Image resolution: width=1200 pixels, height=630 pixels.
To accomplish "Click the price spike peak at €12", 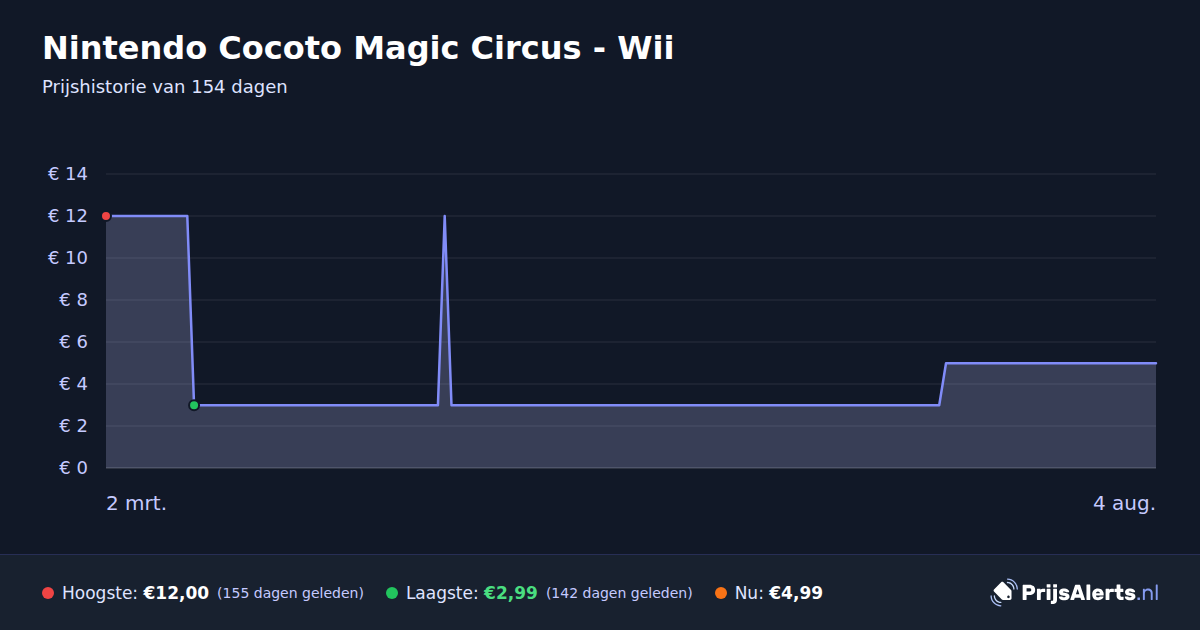I will click(x=444, y=216).
